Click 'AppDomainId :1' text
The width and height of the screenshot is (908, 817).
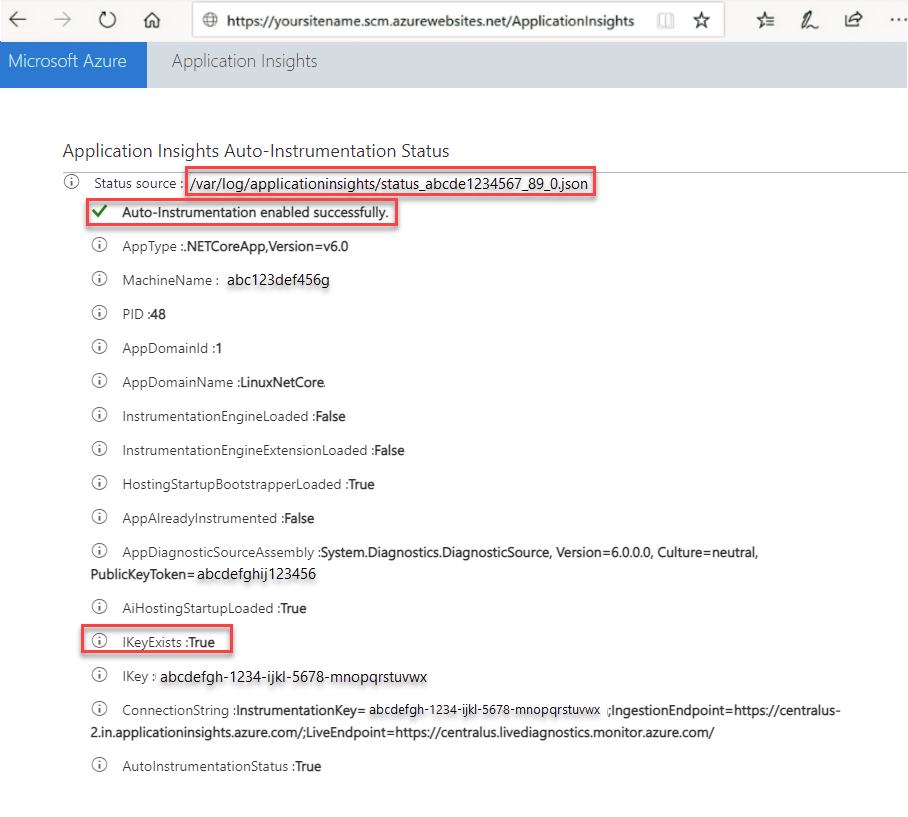(x=172, y=349)
